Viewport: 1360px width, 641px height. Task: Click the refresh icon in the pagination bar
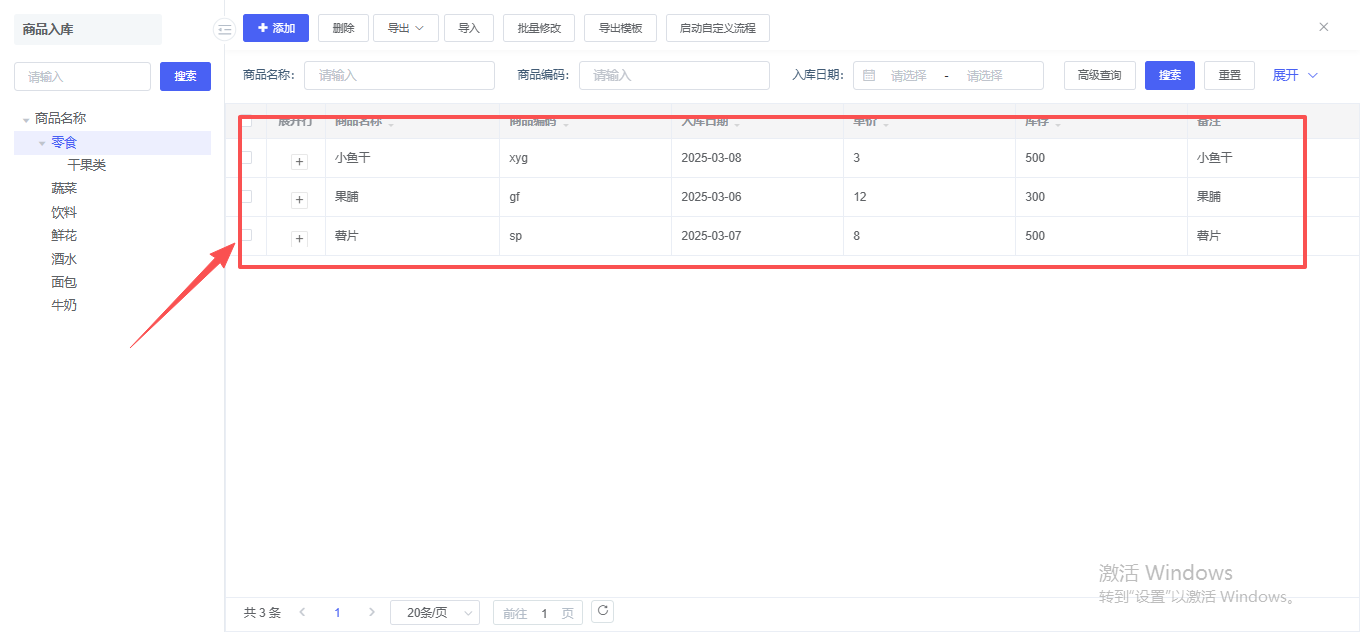pyautogui.click(x=602, y=611)
